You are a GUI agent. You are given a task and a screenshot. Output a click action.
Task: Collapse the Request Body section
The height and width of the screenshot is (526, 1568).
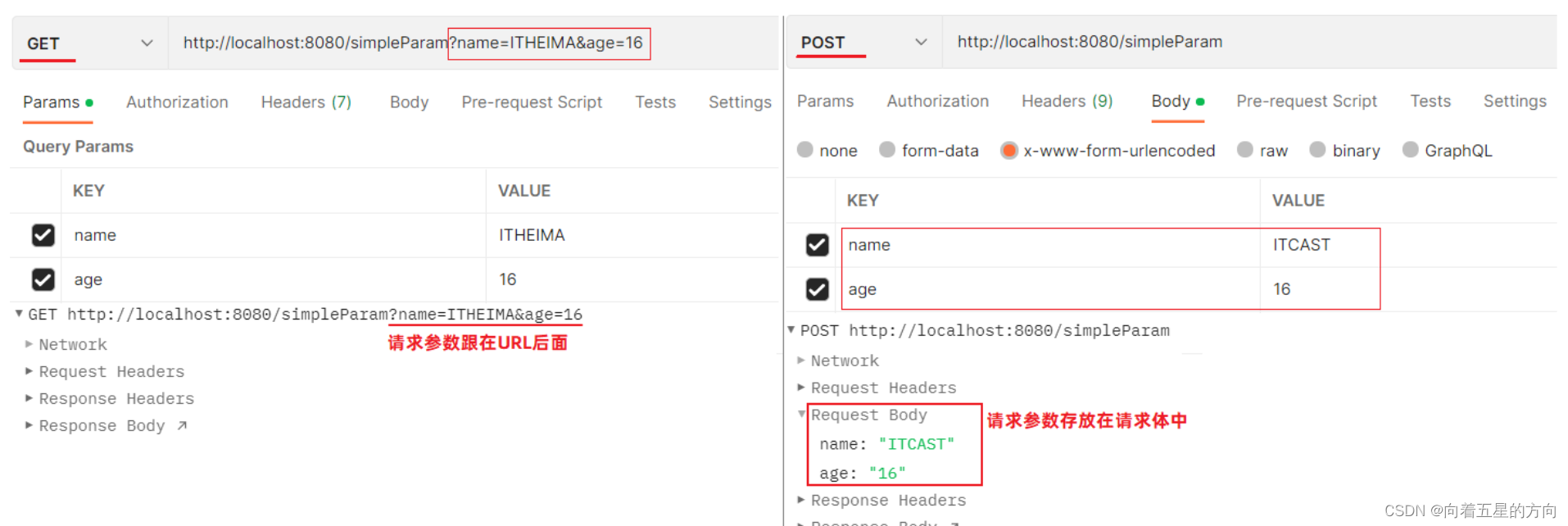point(803,415)
